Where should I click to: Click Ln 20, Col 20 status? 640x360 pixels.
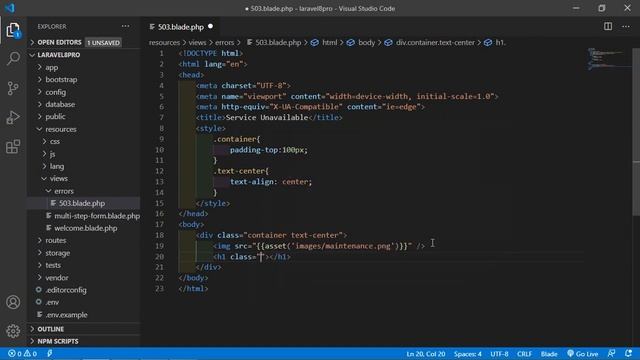tap(426, 354)
